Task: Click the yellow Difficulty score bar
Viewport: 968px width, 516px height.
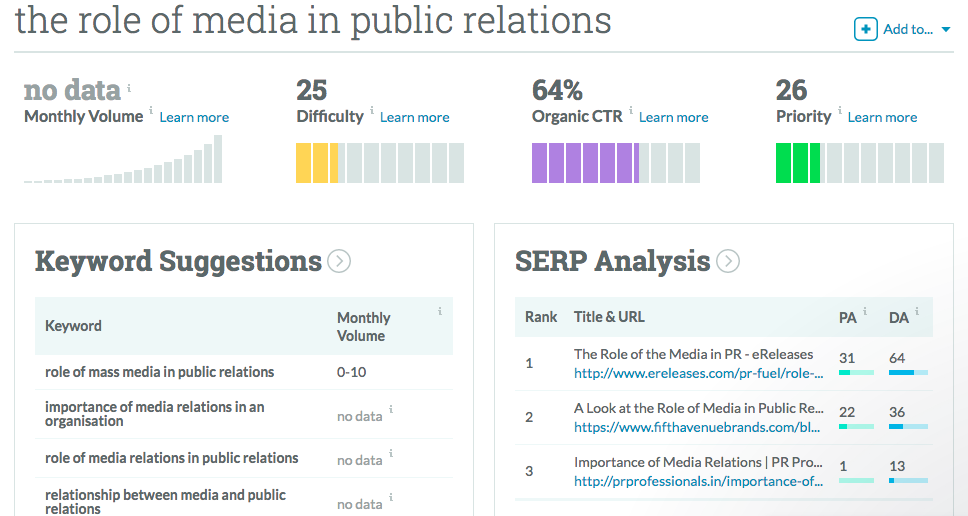Action: pyautogui.click(x=316, y=163)
